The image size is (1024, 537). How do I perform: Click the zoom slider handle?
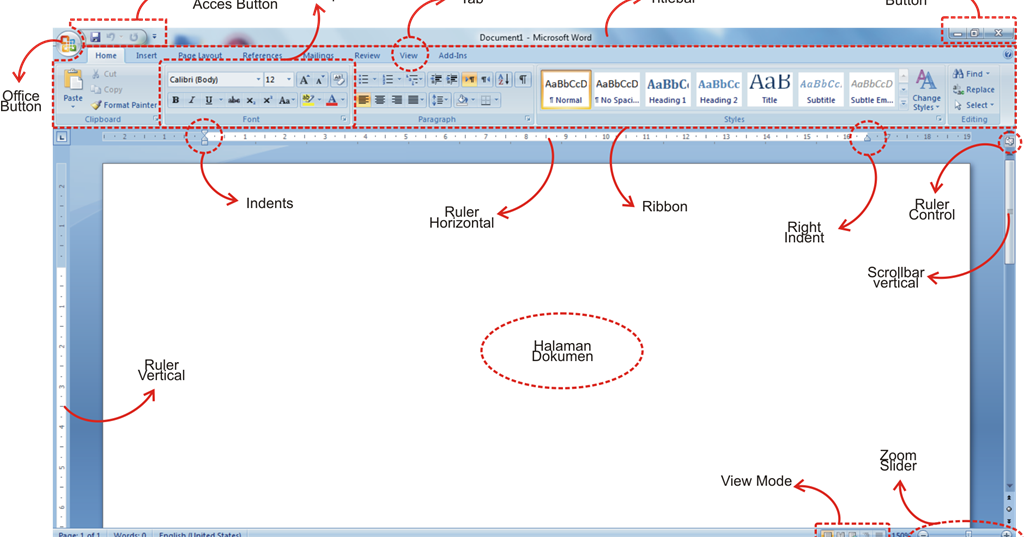click(x=968, y=534)
